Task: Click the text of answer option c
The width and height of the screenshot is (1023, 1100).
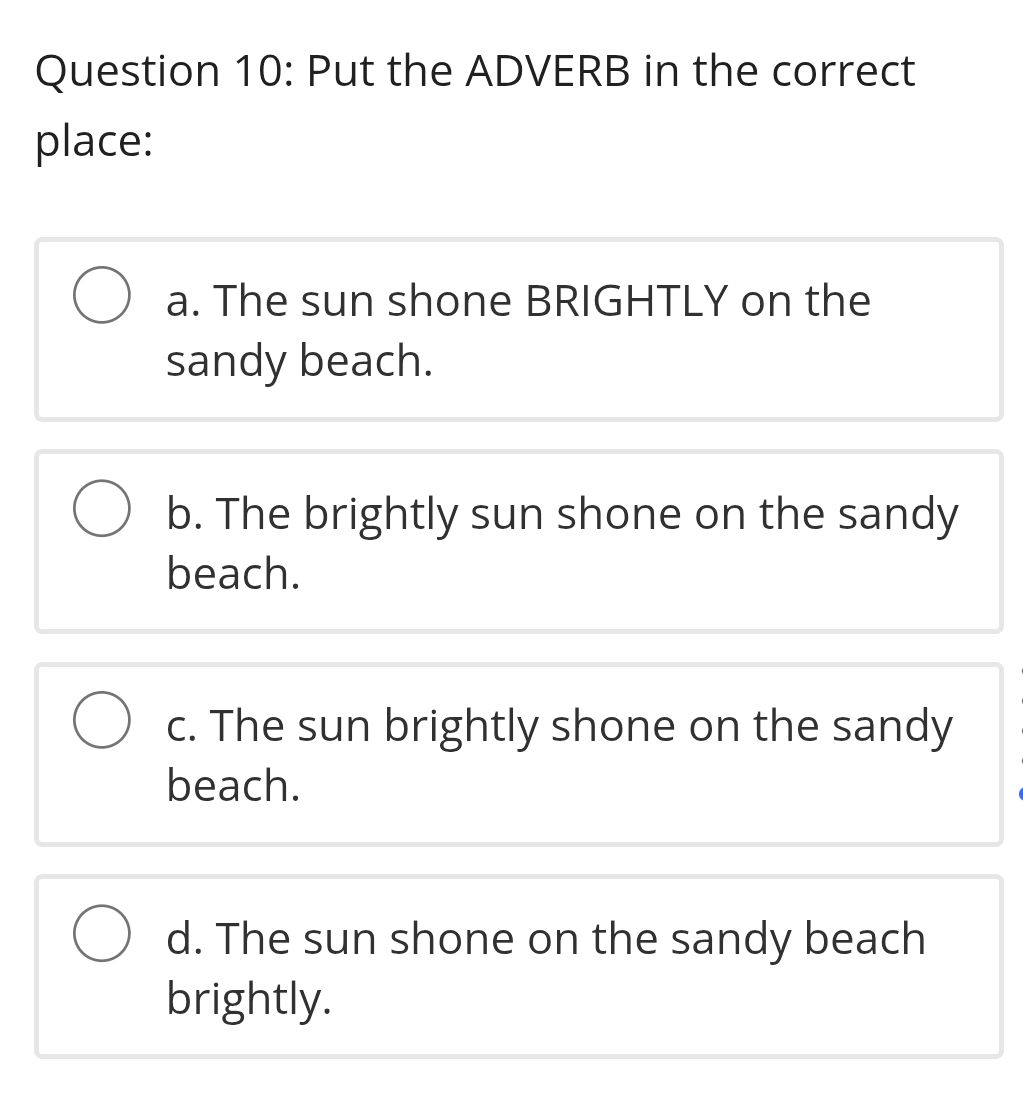Action: pos(557,754)
